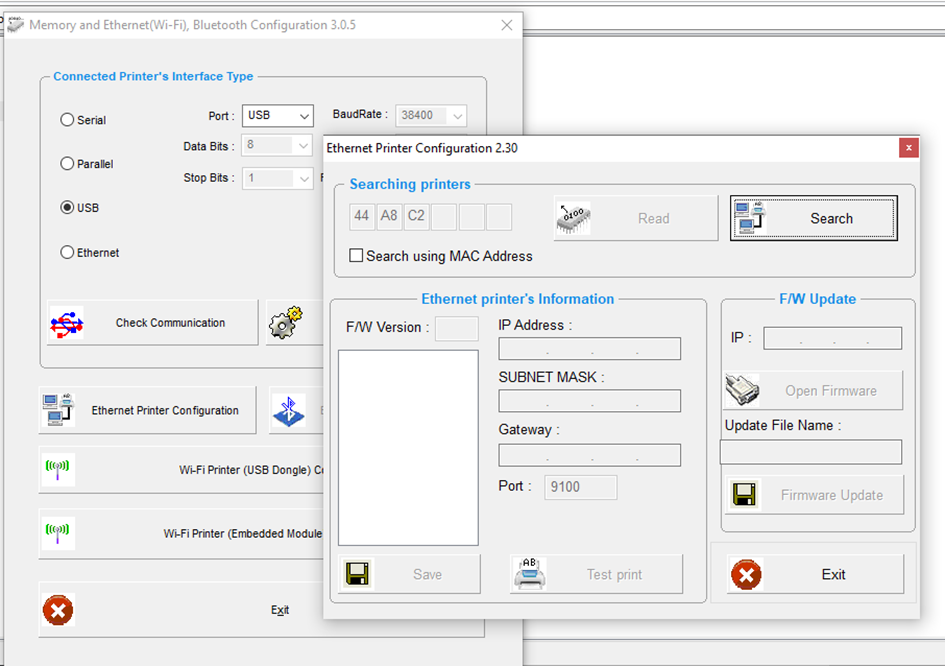Click the Bluetooth configuration icon
Viewport: 945px width, 666px height.
(x=290, y=410)
